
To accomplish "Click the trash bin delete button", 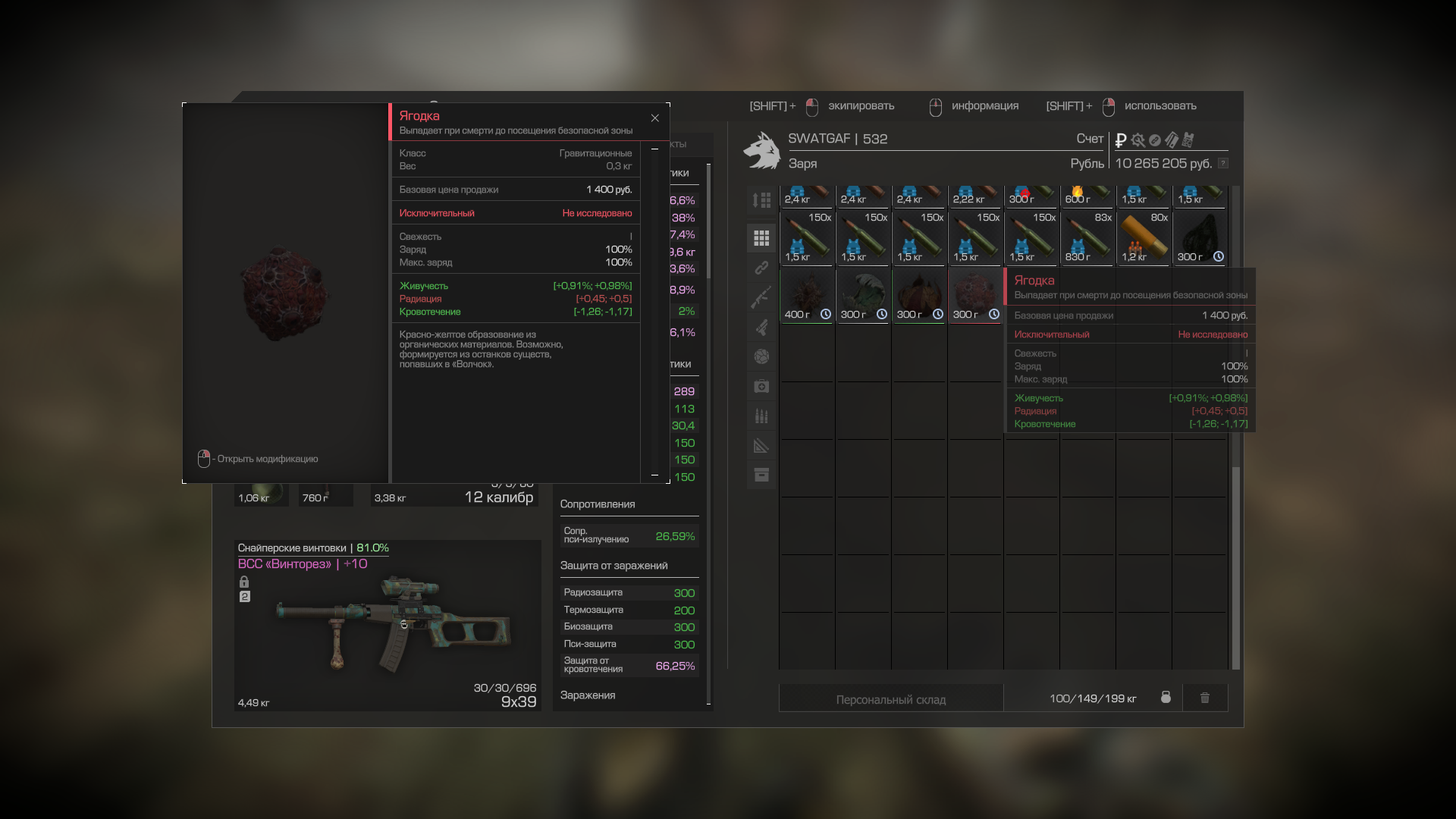I will tap(1205, 698).
